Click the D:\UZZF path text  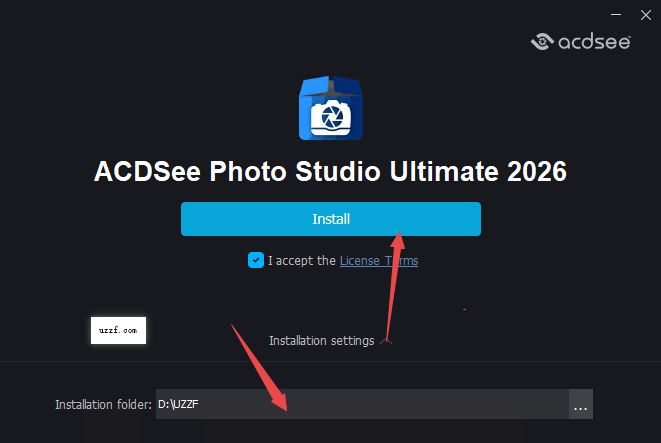coord(179,405)
